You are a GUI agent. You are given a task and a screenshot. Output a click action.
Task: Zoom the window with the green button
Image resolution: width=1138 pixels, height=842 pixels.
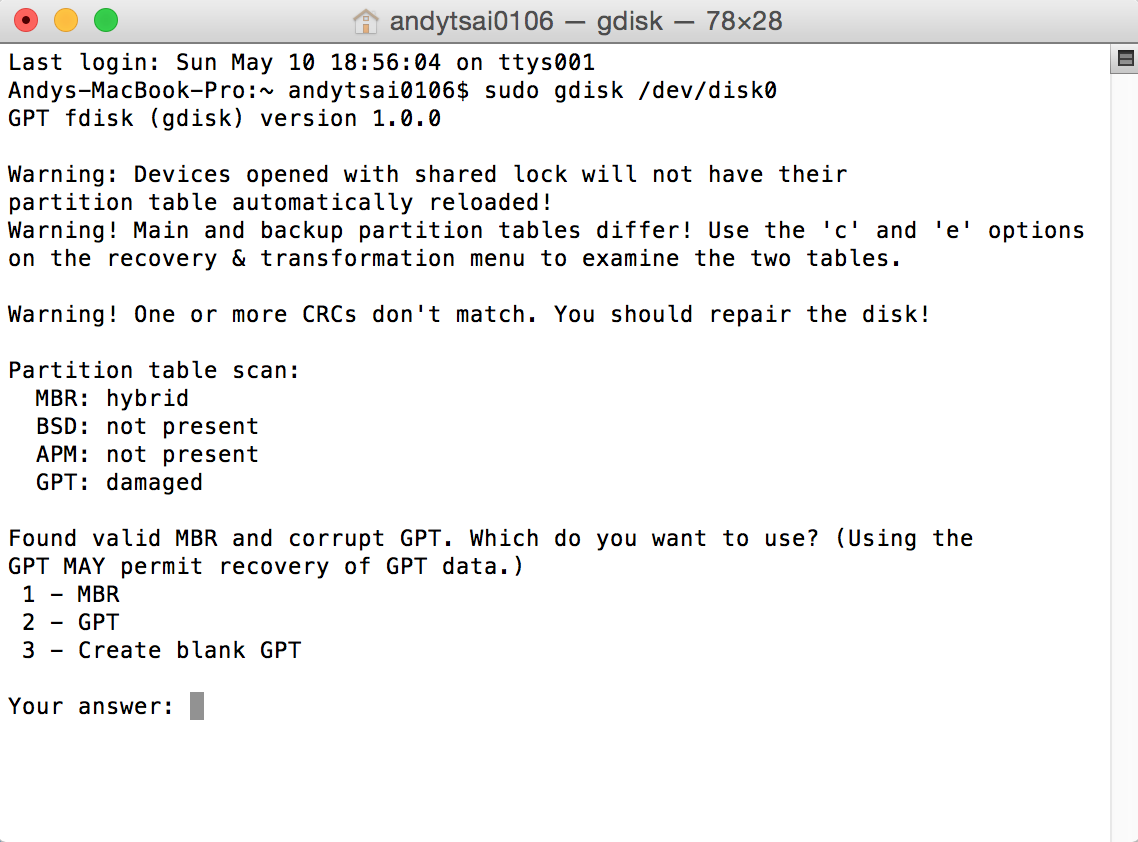pyautogui.click(x=106, y=20)
